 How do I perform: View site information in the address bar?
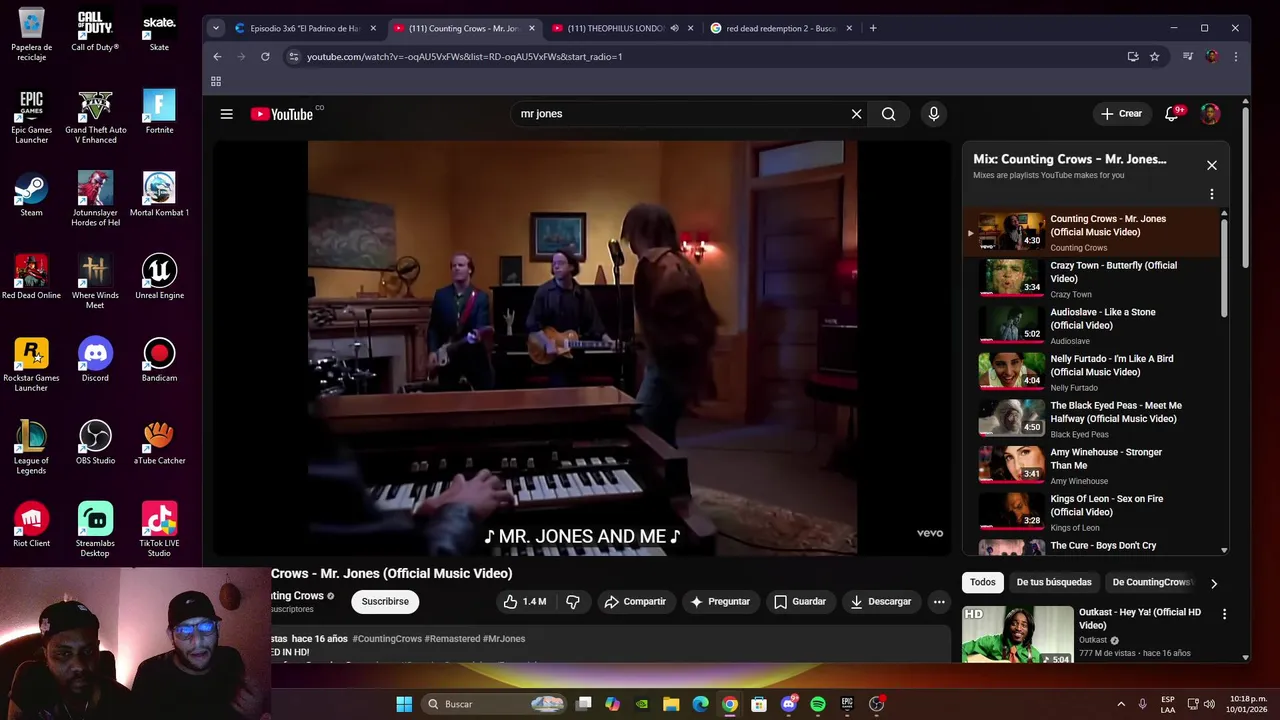[293, 57]
